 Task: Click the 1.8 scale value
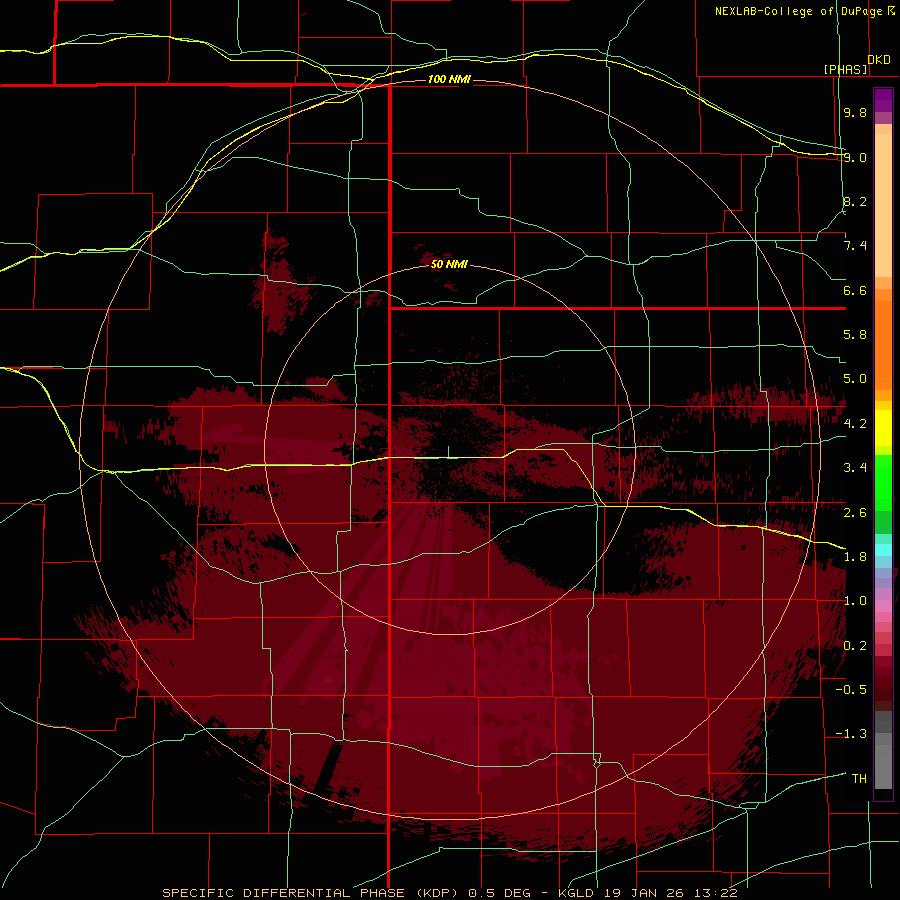[x=855, y=557]
